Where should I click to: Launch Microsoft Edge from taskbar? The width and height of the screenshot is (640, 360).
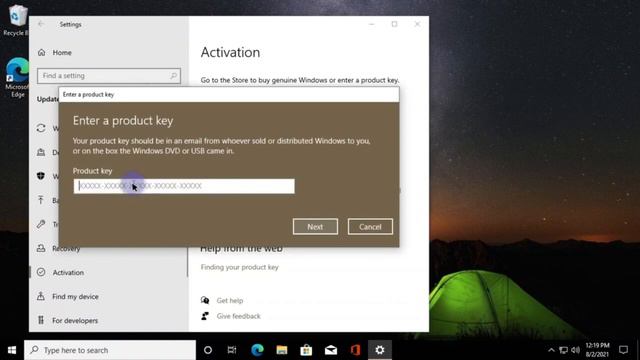point(257,350)
